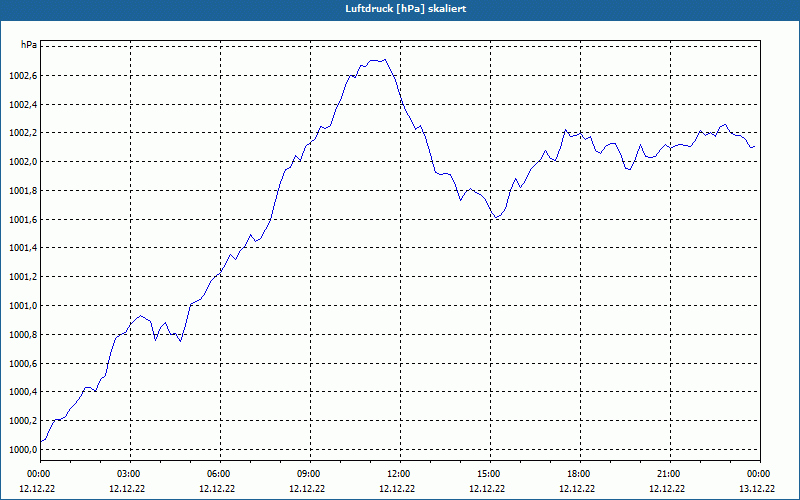
Task: Click the 1001,8 y-axis label
Action: click(x=23, y=191)
